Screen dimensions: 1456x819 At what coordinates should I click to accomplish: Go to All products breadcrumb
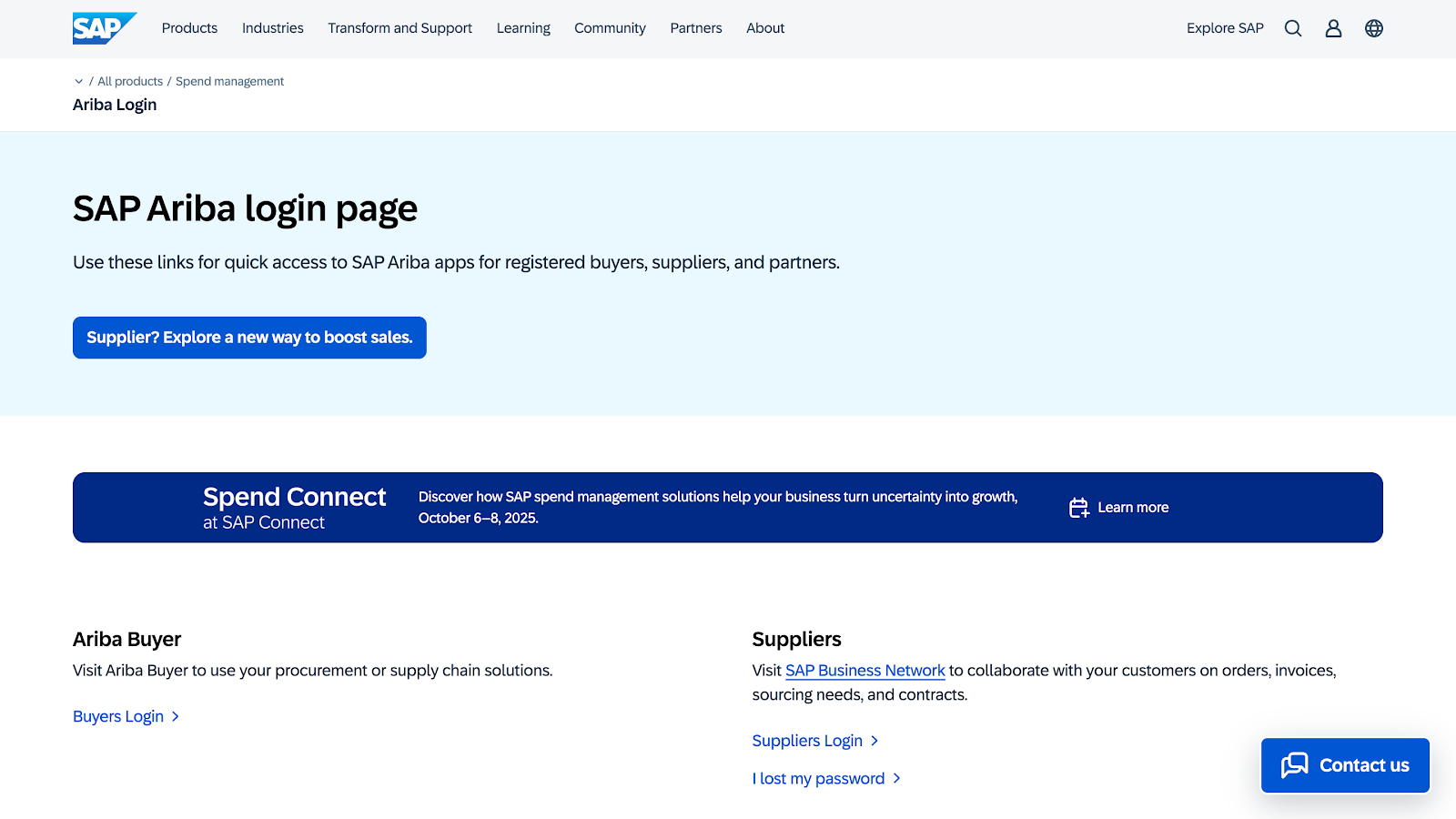[130, 81]
